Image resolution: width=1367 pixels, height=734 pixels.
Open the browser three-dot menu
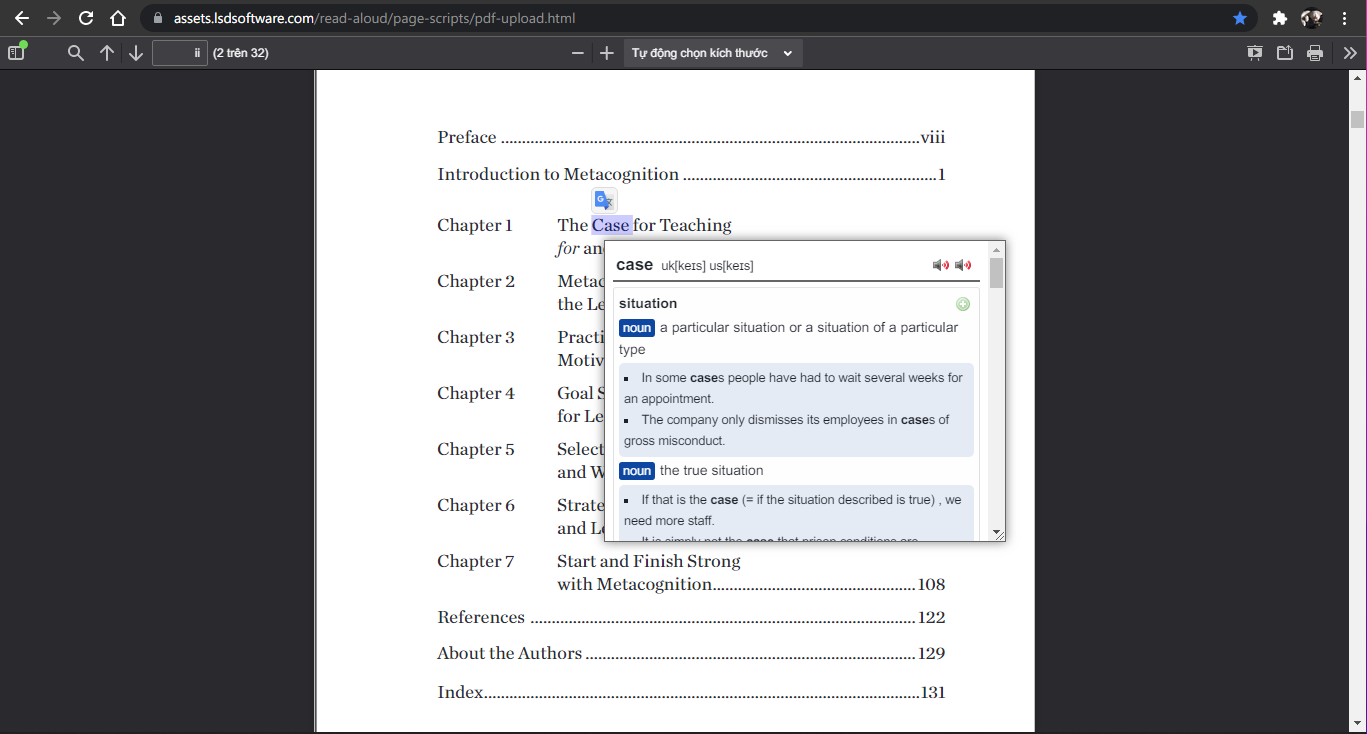1345,18
